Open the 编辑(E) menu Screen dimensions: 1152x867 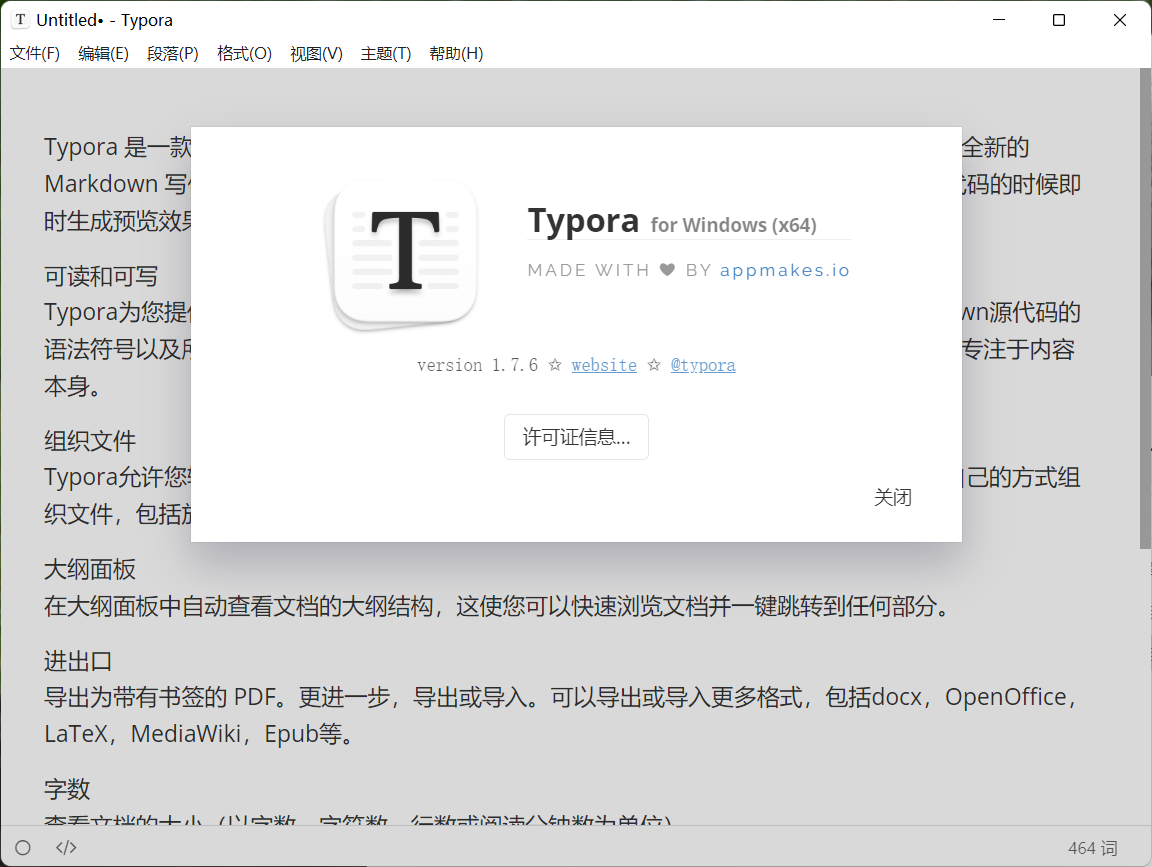coord(104,54)
